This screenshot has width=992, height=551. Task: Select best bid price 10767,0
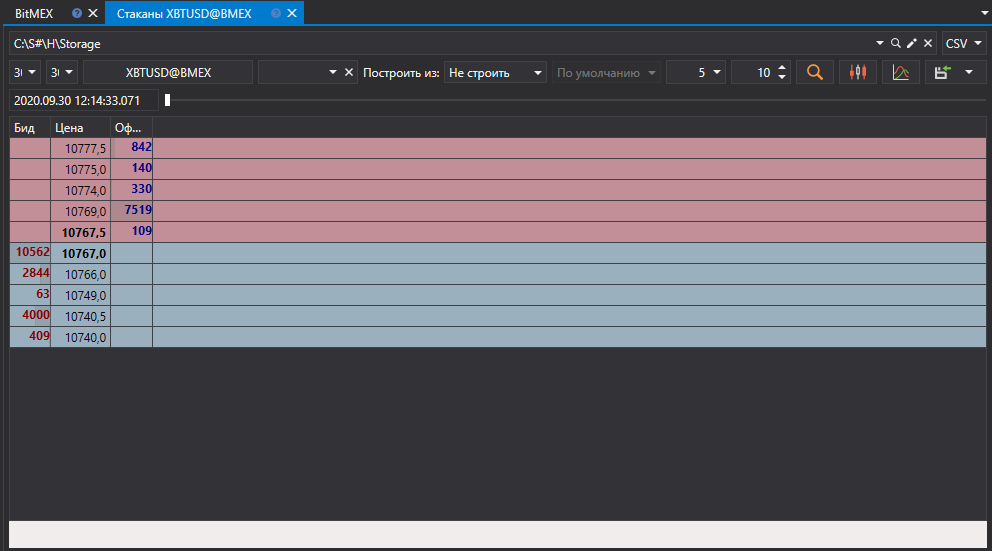80,253
